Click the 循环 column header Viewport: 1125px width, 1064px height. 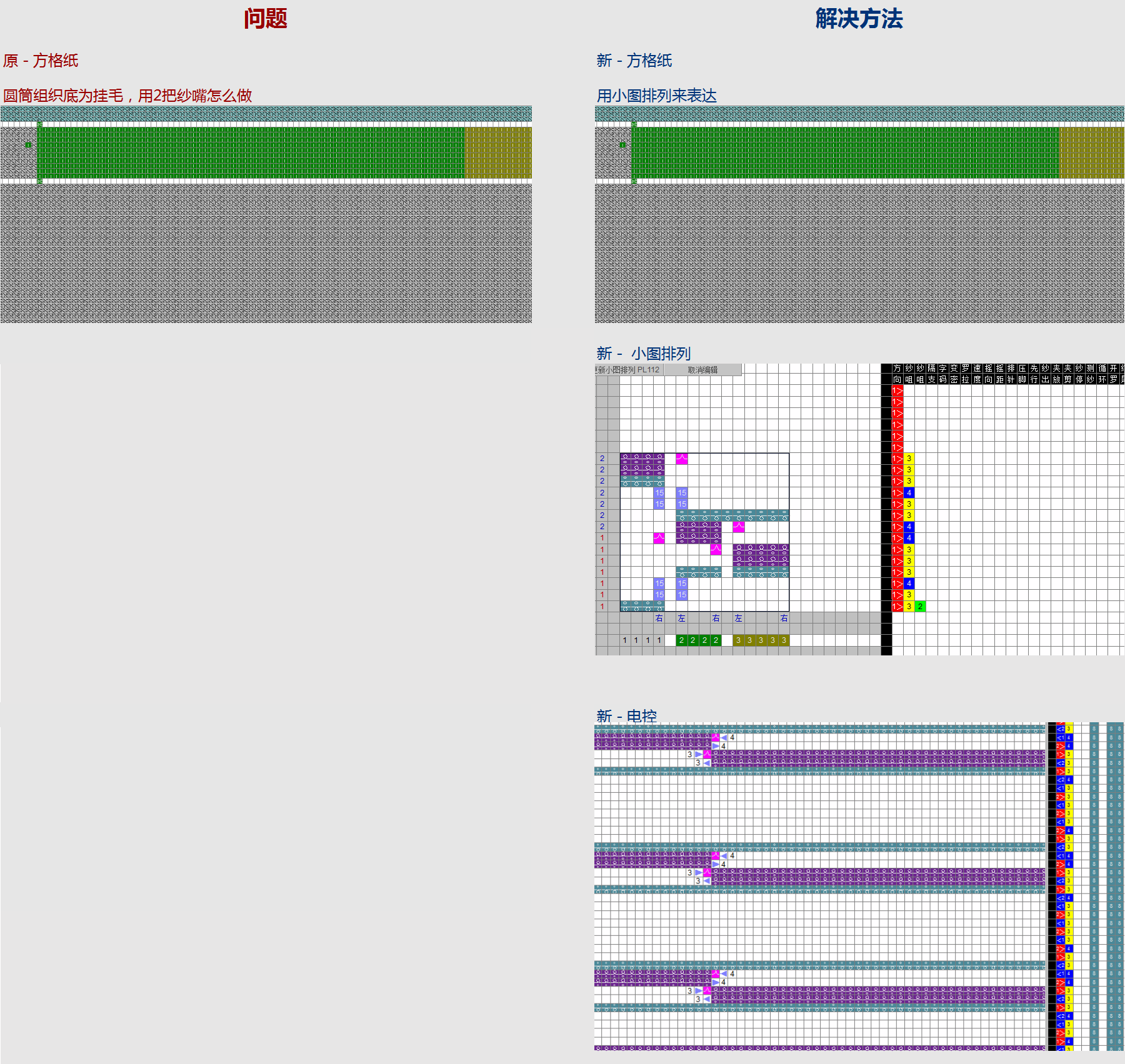(1102, 374)
